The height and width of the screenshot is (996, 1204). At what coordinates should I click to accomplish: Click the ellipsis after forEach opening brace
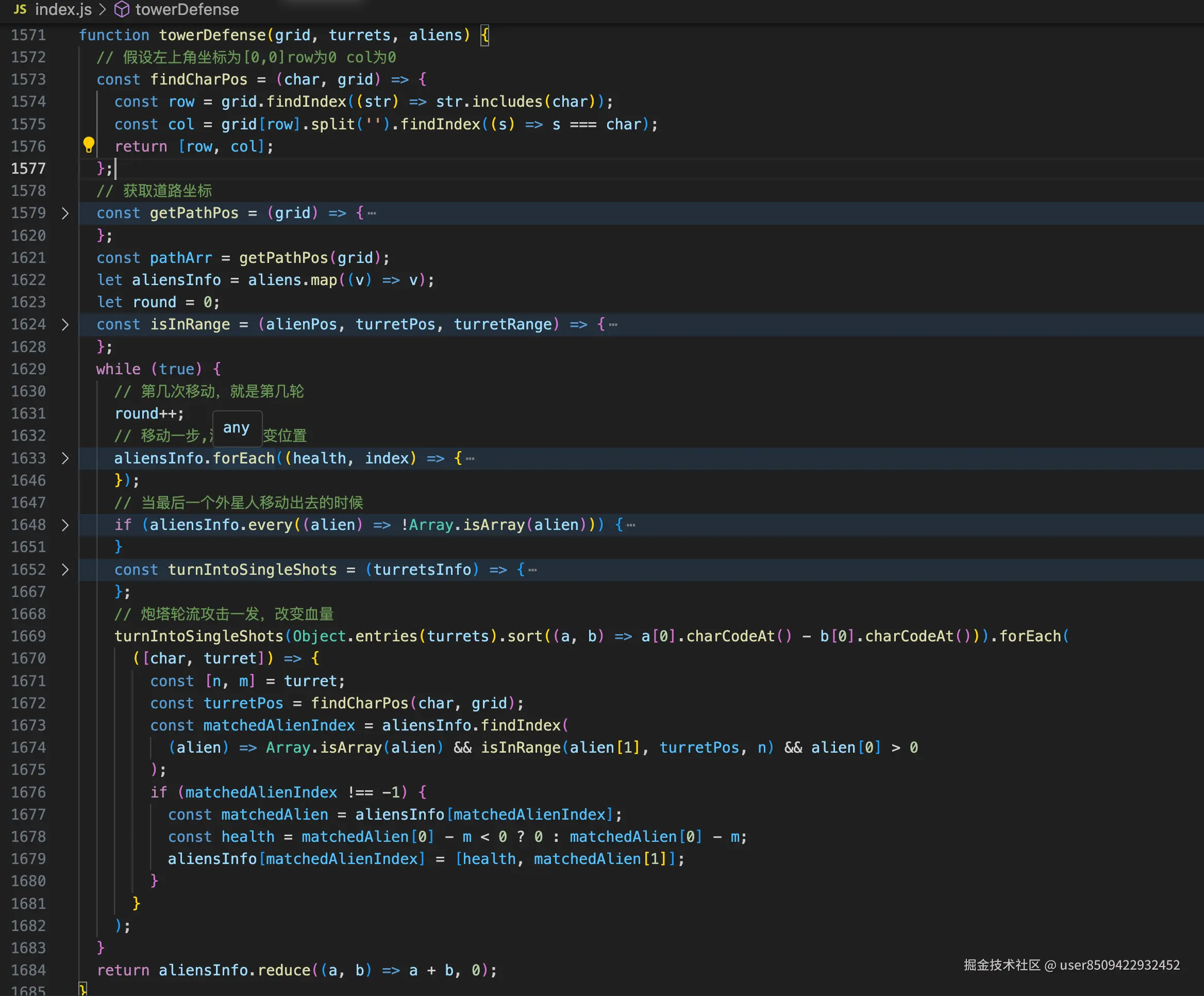pyautogui.click(x=470, y=458)
